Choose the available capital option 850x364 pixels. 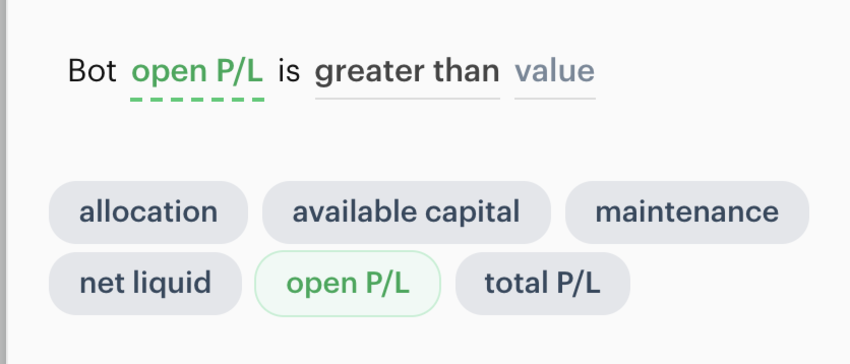point(406,212)
